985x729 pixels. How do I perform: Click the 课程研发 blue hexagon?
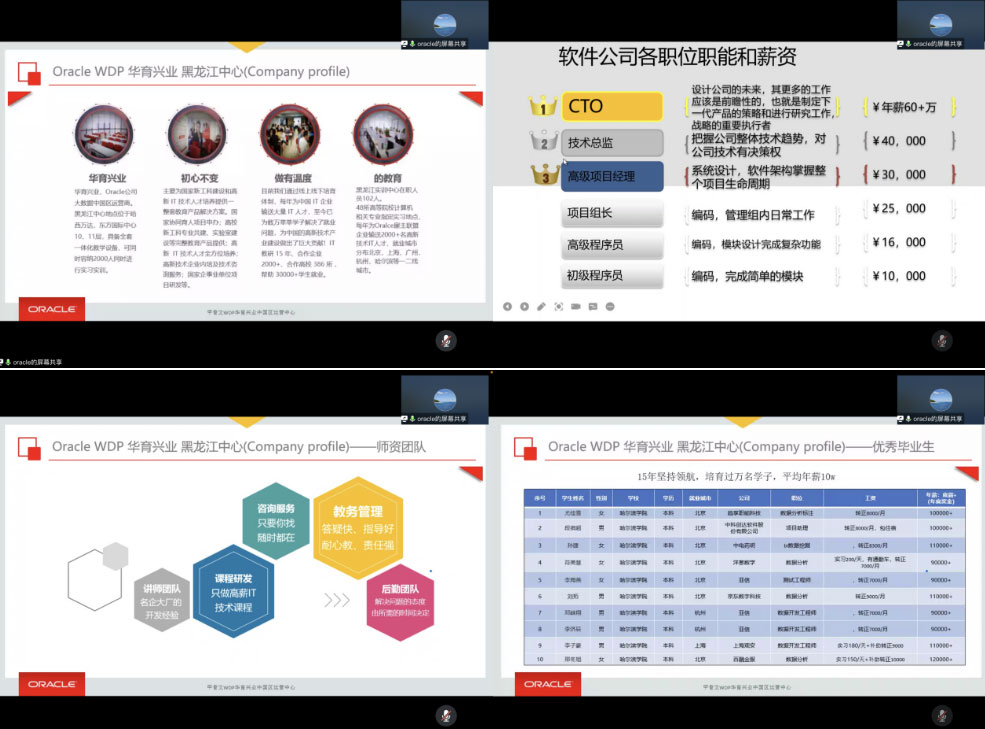(233, 590)
